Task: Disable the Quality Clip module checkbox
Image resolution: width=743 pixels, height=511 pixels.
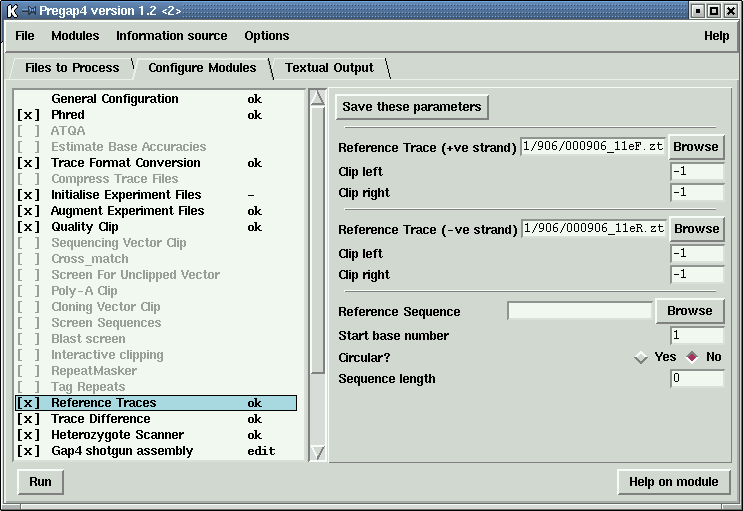Action: tap(29, 227)
